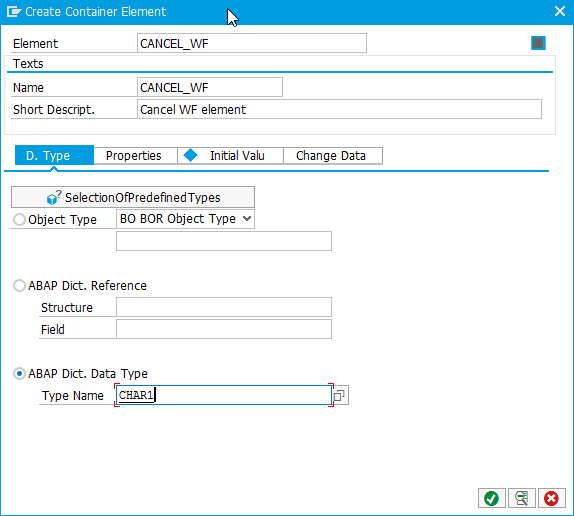Select the Object Type radio button
Viewport: 574px width, 516px height.
click(19, 220)
